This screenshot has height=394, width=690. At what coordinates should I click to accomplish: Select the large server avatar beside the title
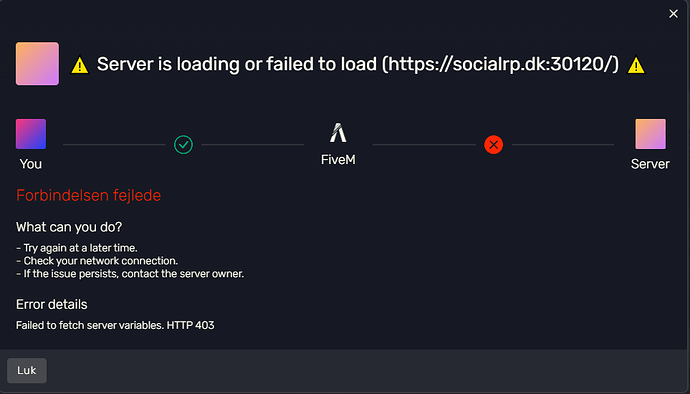click(37, 64)
